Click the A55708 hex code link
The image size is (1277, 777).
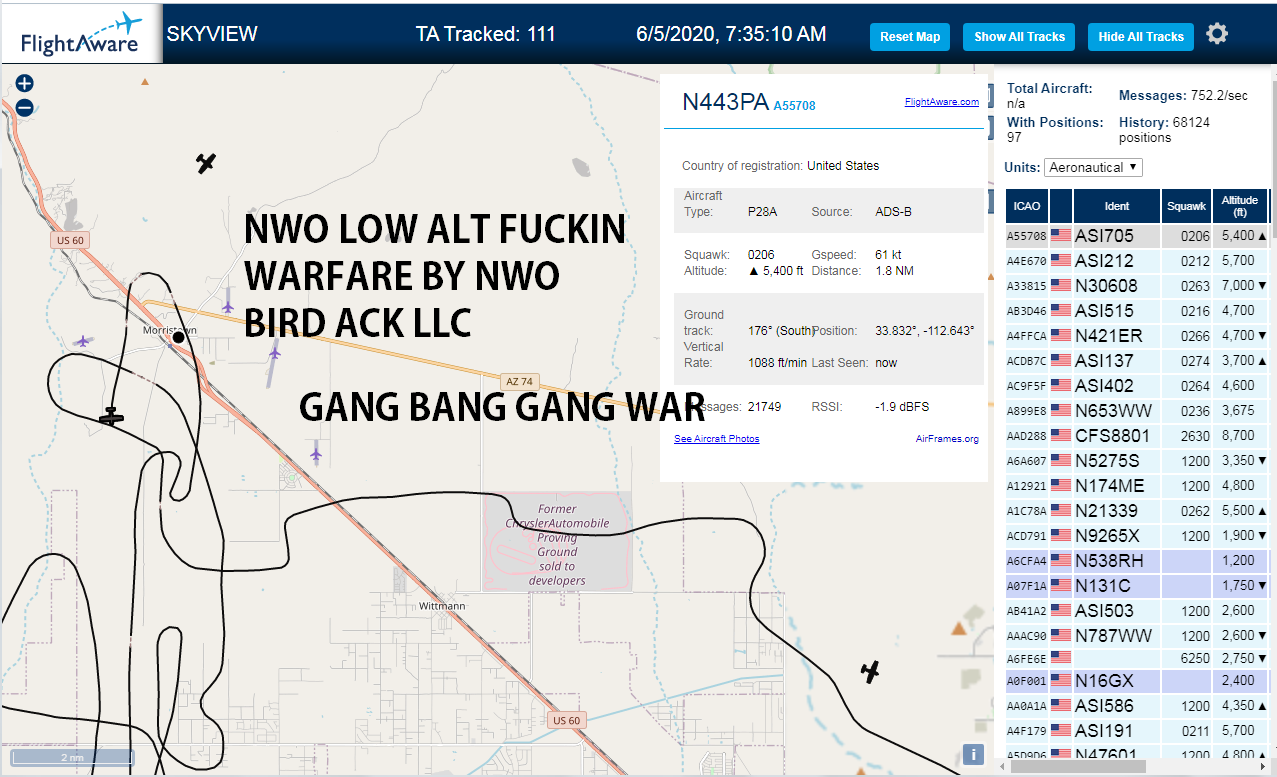(795, 105)
